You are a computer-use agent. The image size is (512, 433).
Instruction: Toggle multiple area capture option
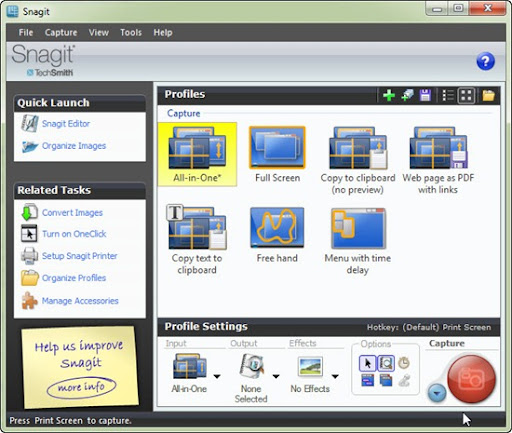point(386,381)
